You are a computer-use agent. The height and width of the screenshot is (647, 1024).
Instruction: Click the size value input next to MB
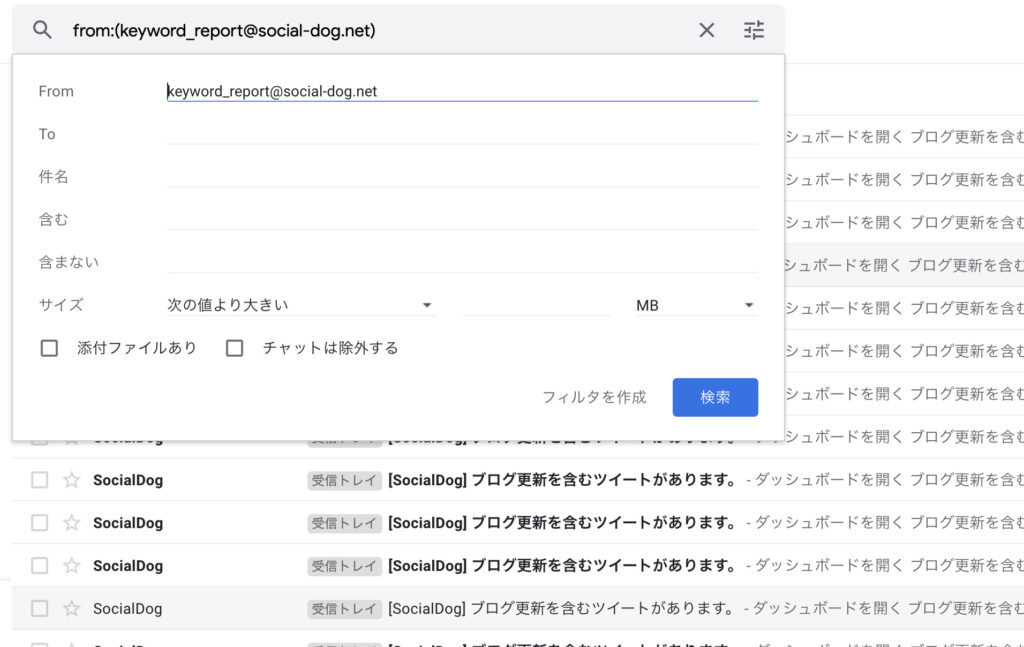536,305
